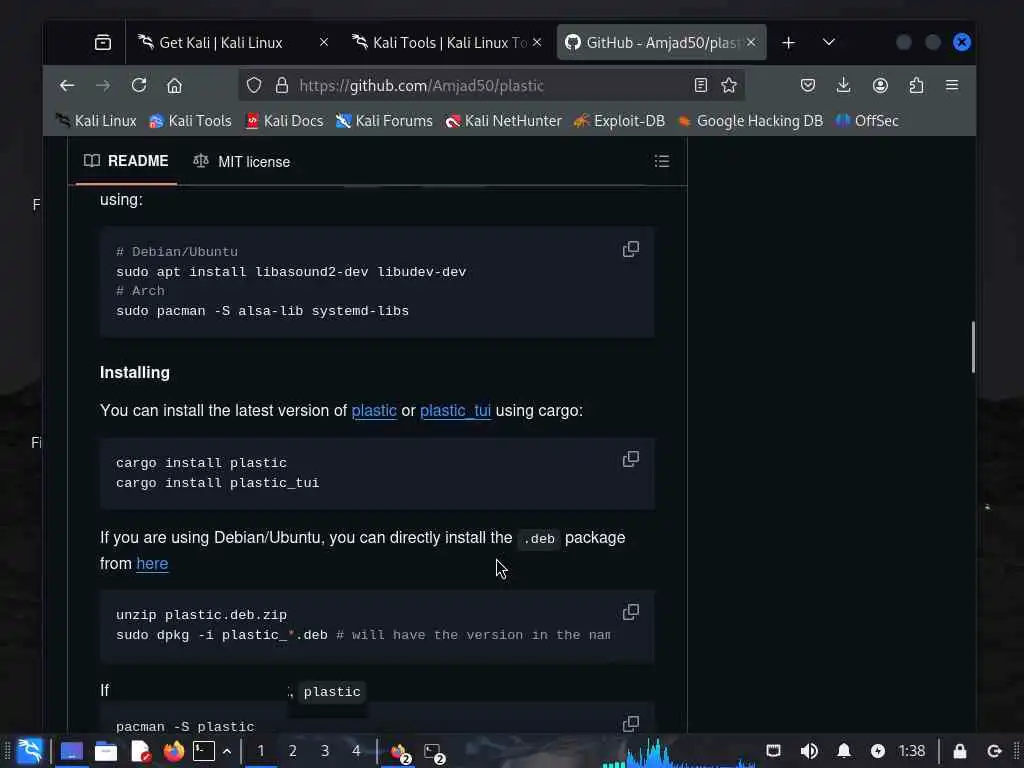Open Kali Docs bookmark
The height and width of the screenshot is (768, 1024).
[x=284, y=121]
